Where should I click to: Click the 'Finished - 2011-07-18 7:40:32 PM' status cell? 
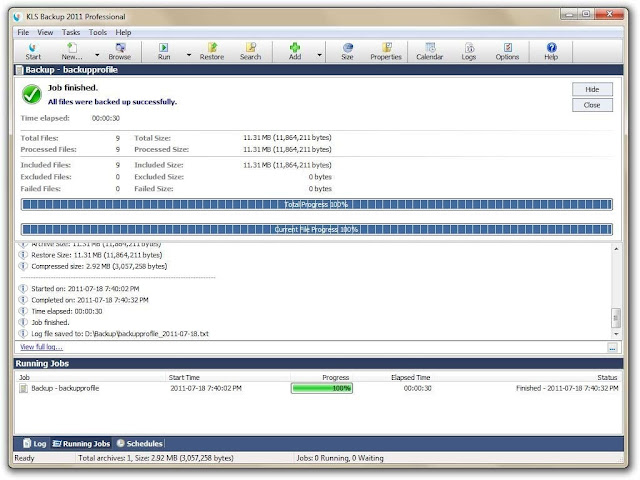tap(567, 388)
